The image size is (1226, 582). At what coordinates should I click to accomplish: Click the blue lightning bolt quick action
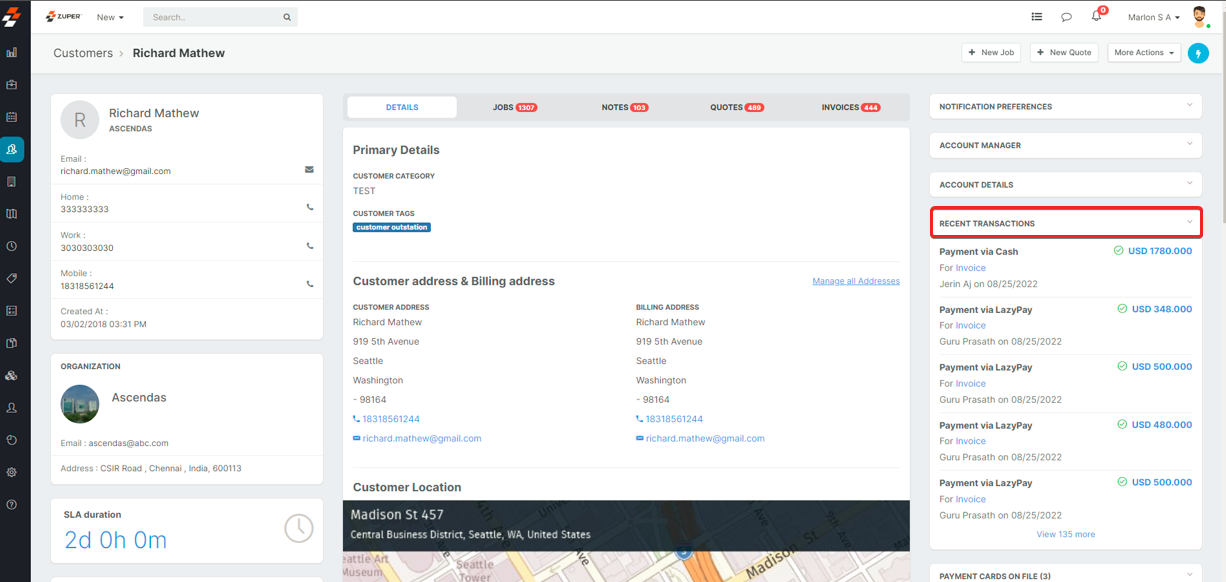(1198, 53)
